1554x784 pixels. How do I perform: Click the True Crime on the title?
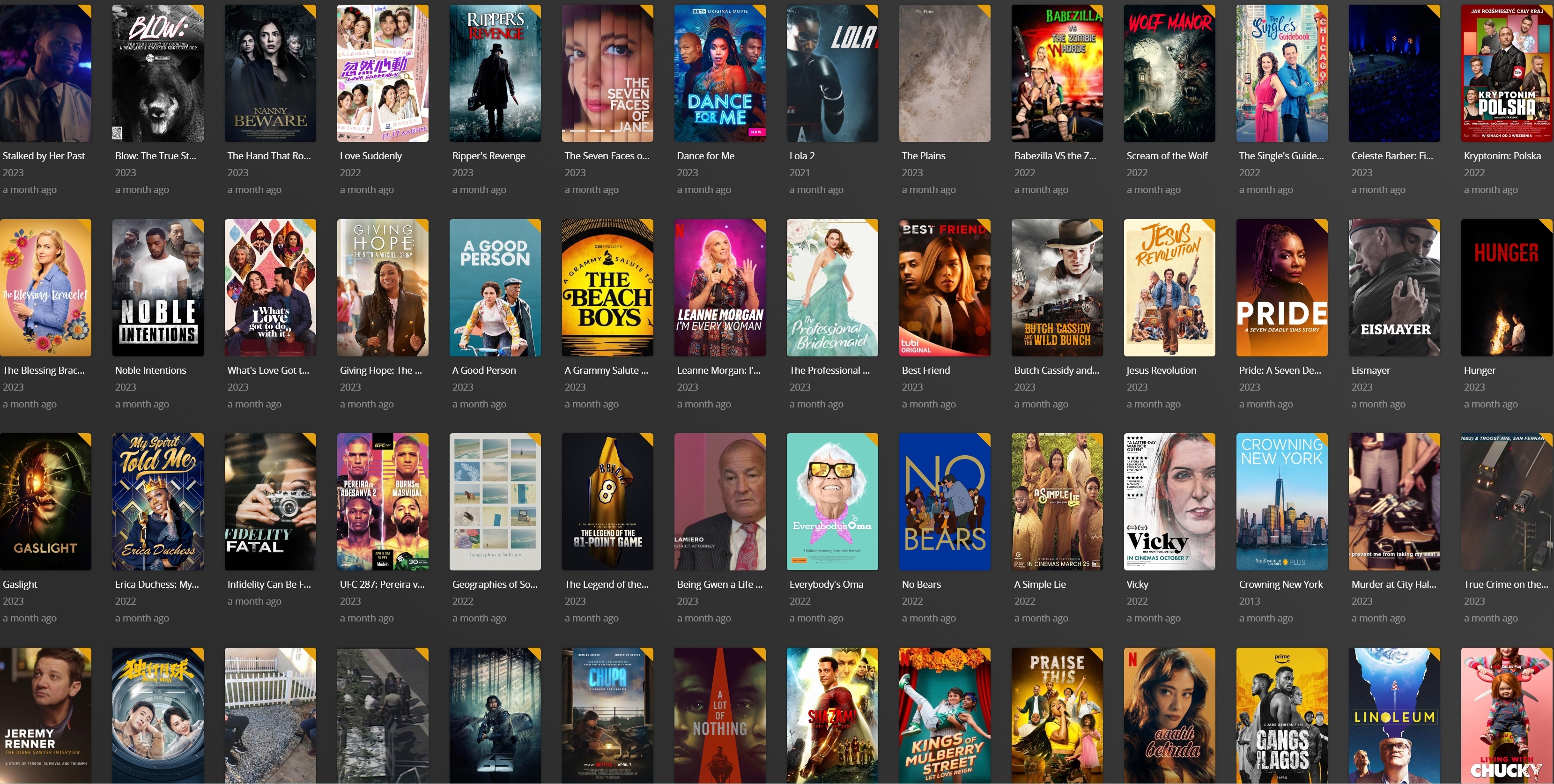click(x=1506, y=584)
